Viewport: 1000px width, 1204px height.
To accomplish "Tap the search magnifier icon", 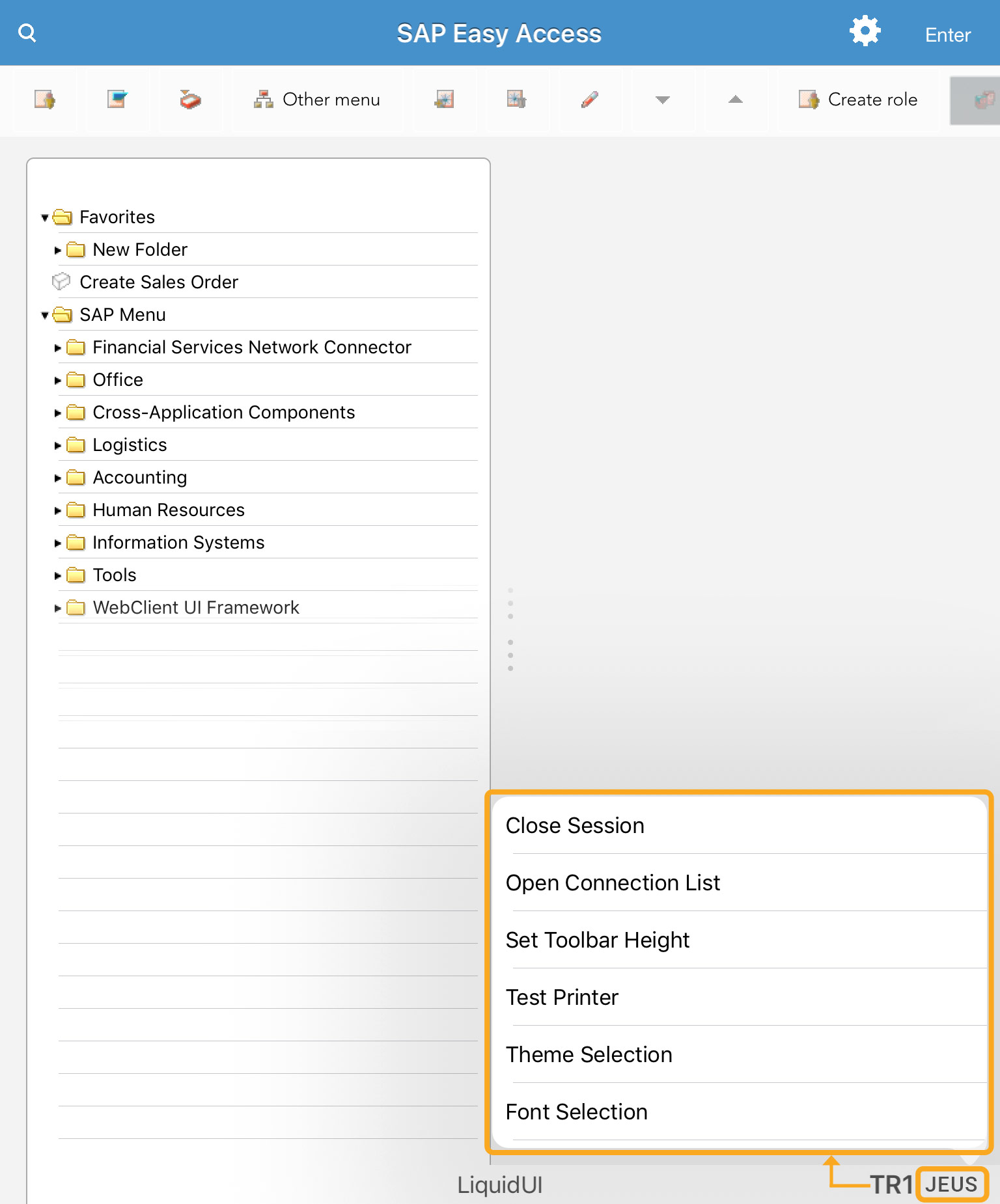I will click(27, 33).
